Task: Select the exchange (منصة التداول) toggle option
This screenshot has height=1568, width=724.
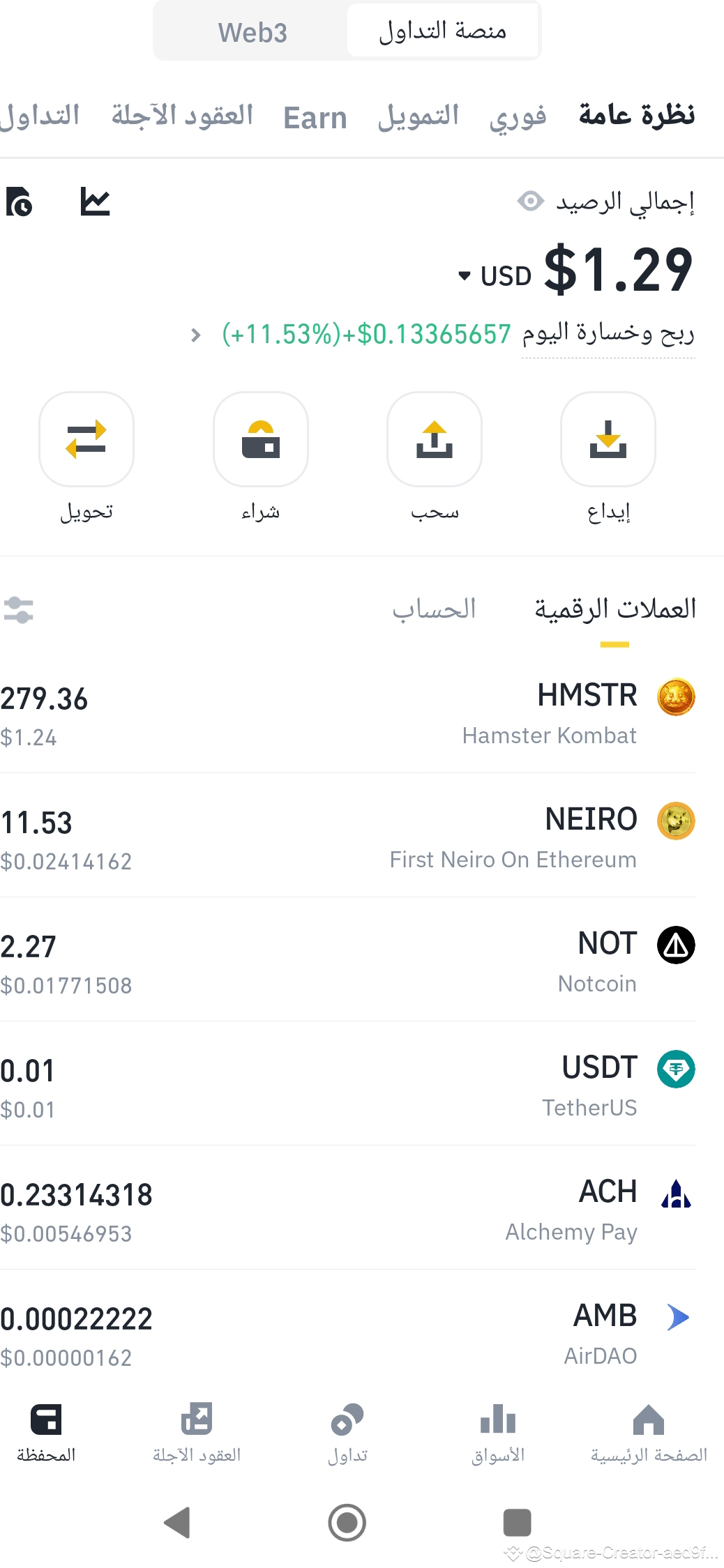Action: (x=442, y=31)
